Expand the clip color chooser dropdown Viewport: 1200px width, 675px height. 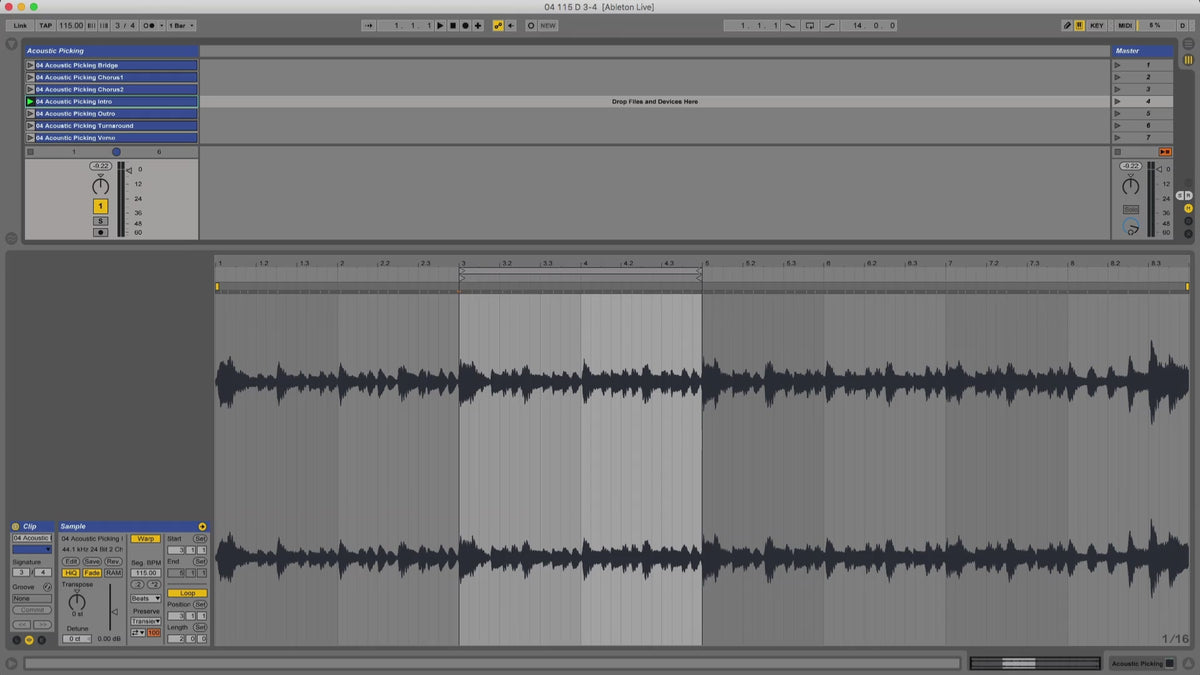click(31, 549)
